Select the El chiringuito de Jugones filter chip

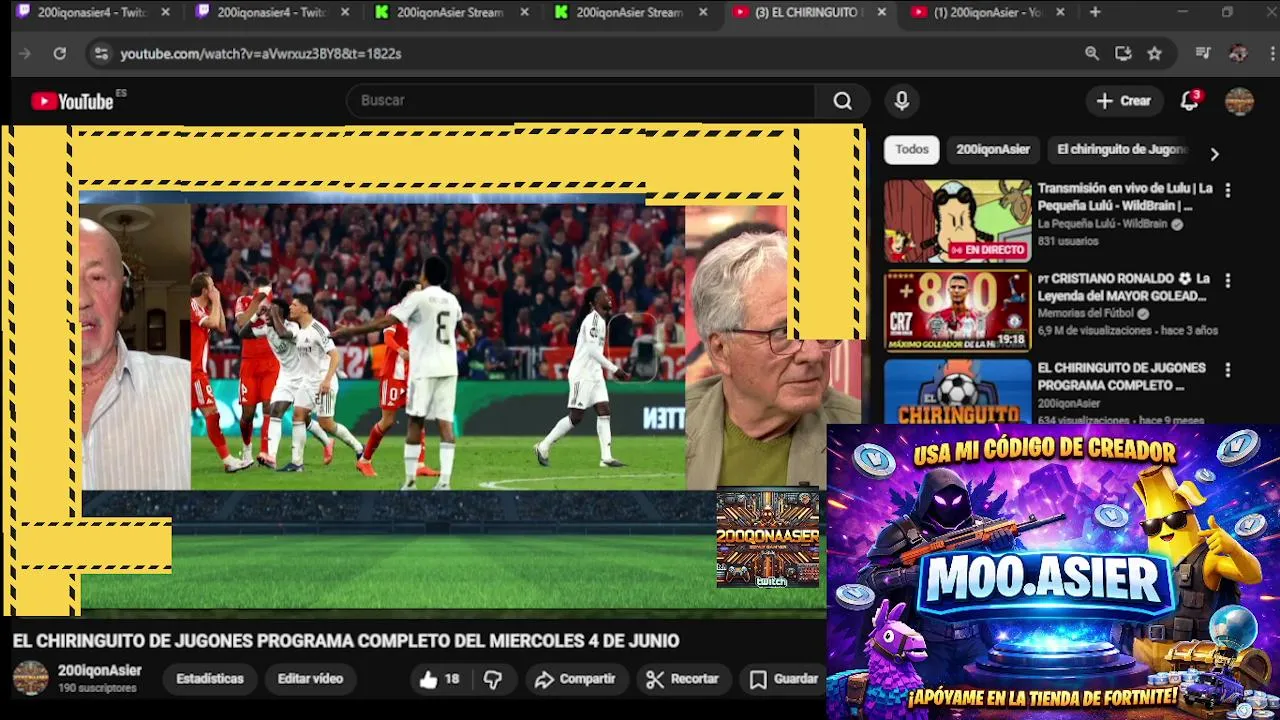[x=1121, y=150]
